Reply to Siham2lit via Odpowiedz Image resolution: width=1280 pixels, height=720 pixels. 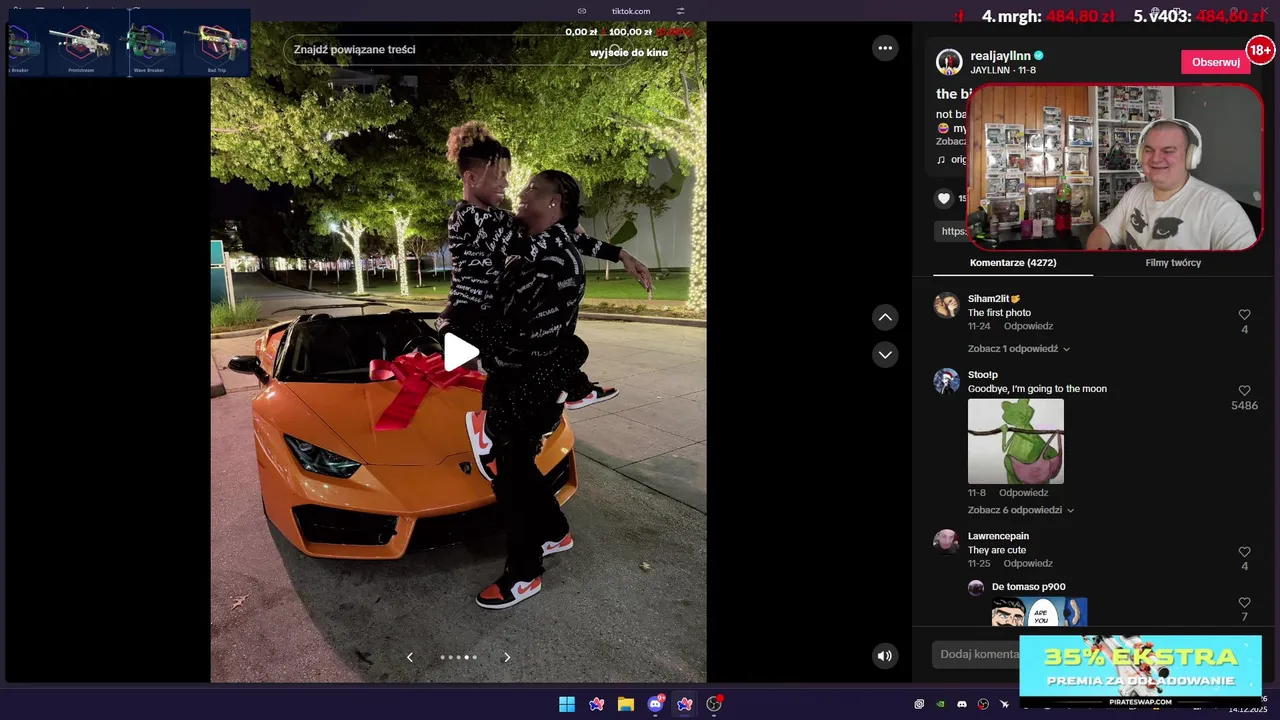tap(1028, 326)
